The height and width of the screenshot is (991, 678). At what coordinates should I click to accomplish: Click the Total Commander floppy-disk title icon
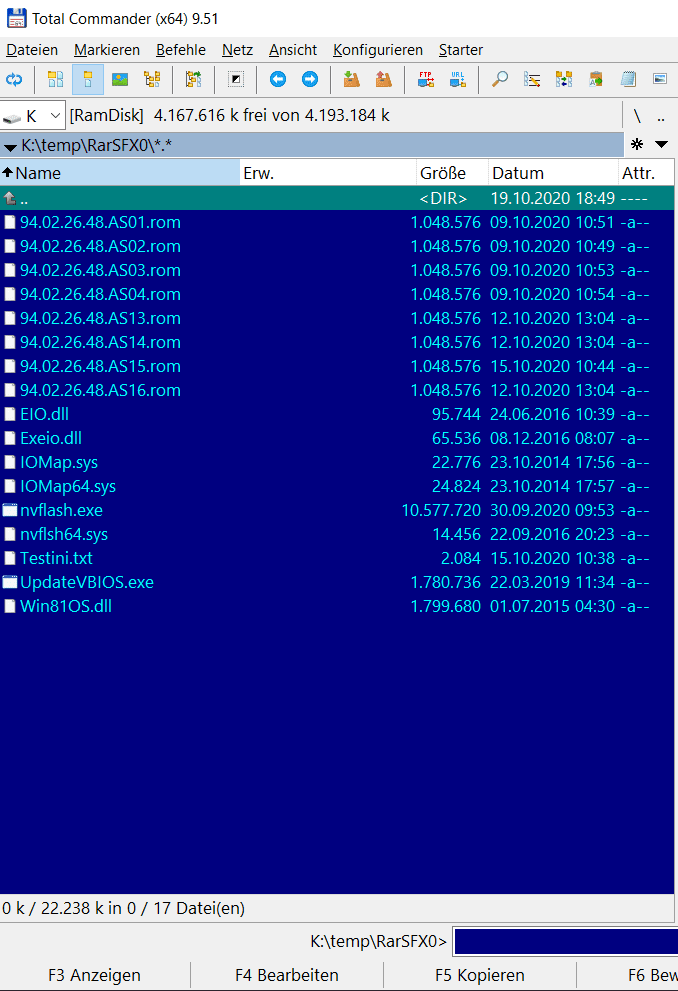pyautogui.click(x=16, y=18)
